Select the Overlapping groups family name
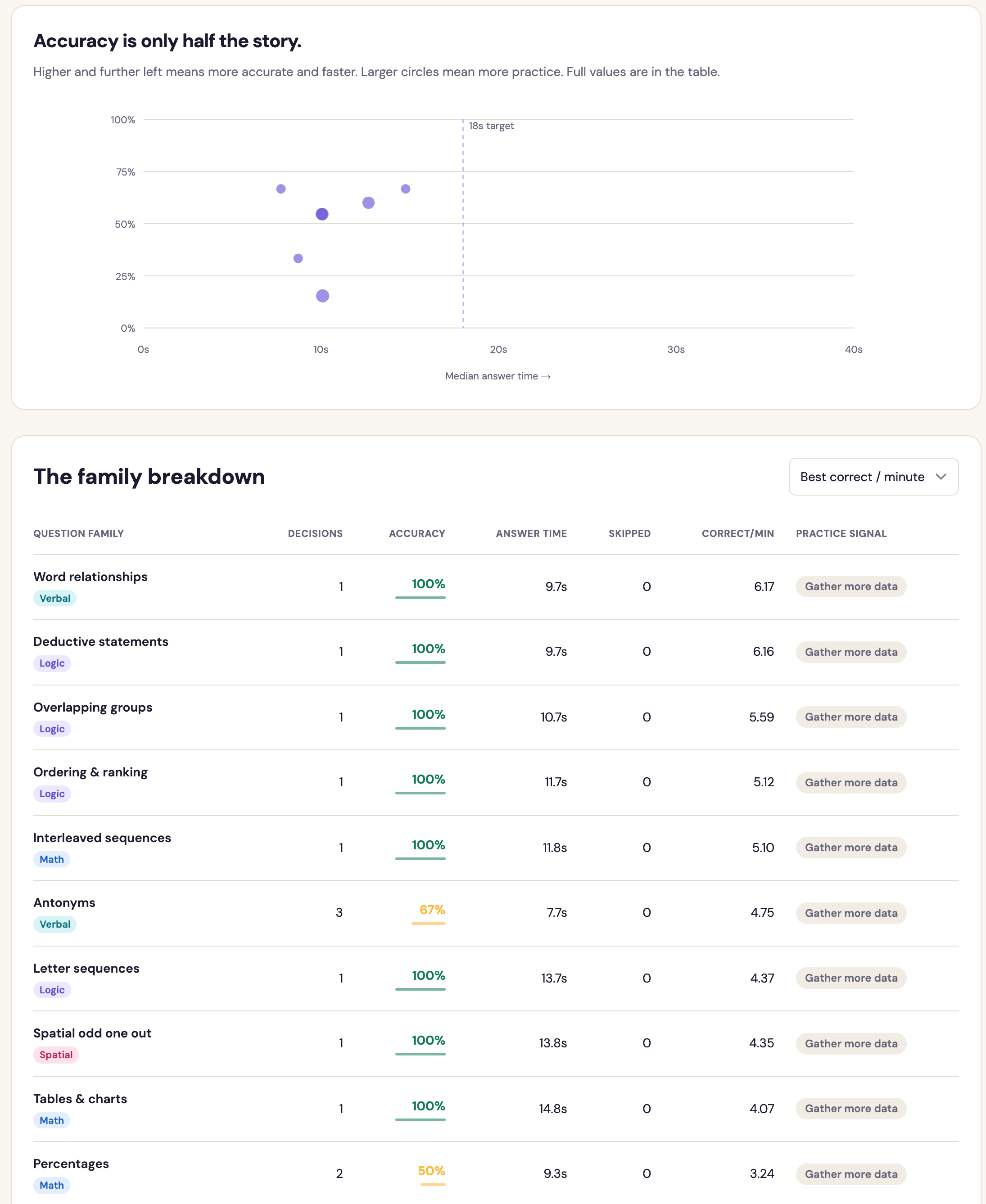Image resolution: width=986 pixels, height=1204 pixels. [x=93, y=707]
